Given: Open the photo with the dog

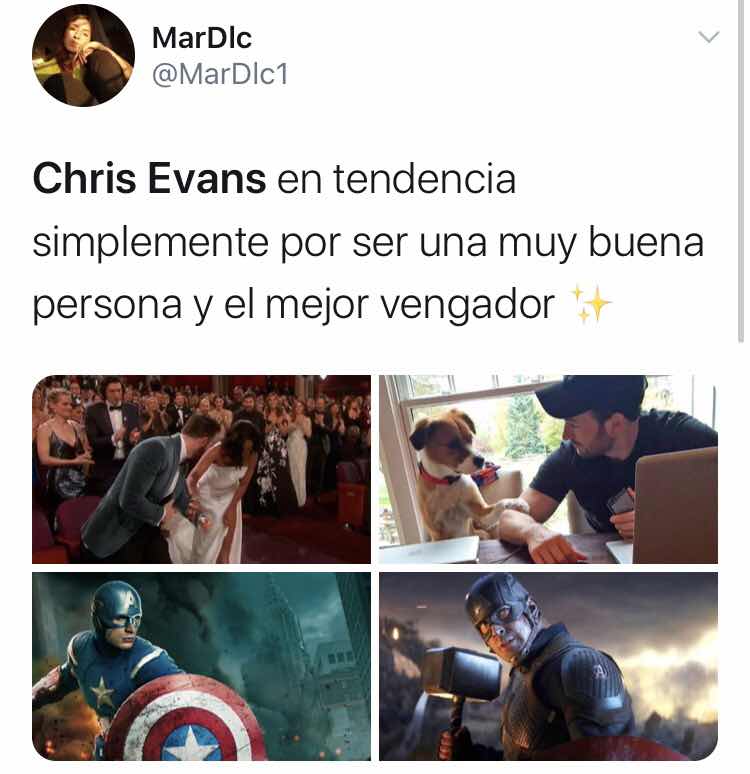Looking at the screenshot, I should pos(548,469).
